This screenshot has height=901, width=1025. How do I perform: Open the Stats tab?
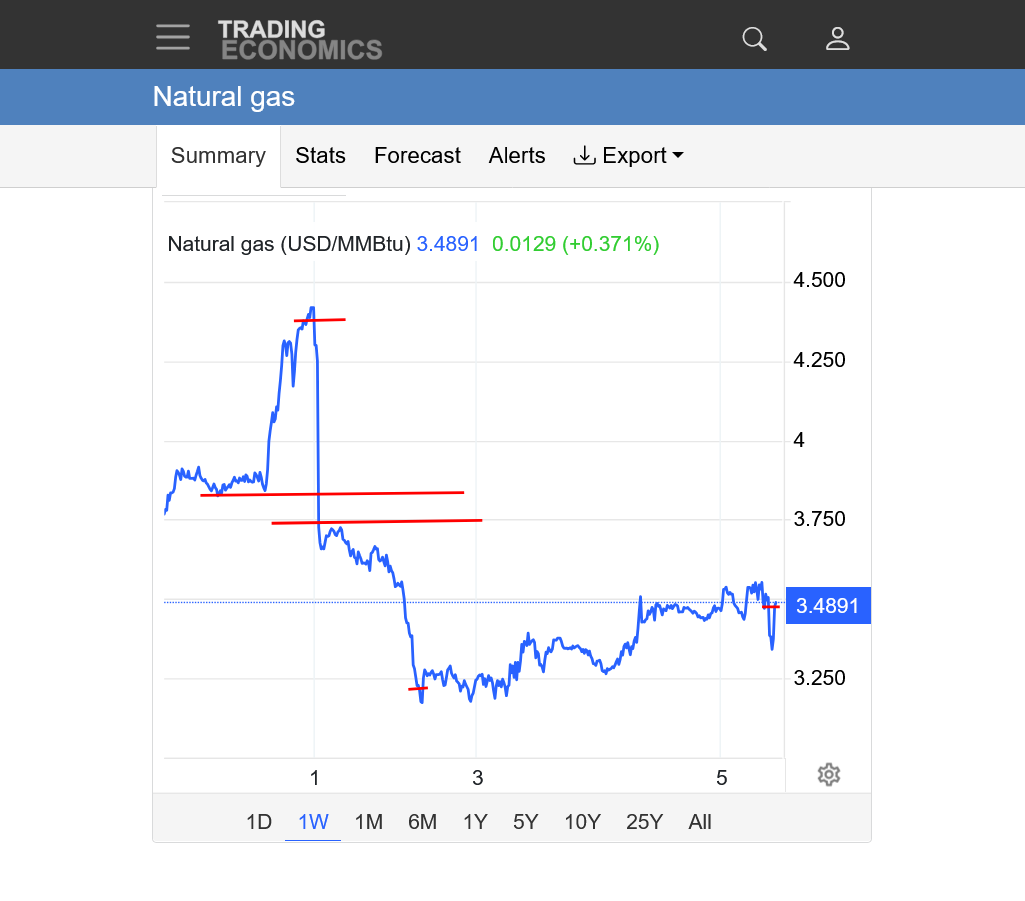(320, 156)
